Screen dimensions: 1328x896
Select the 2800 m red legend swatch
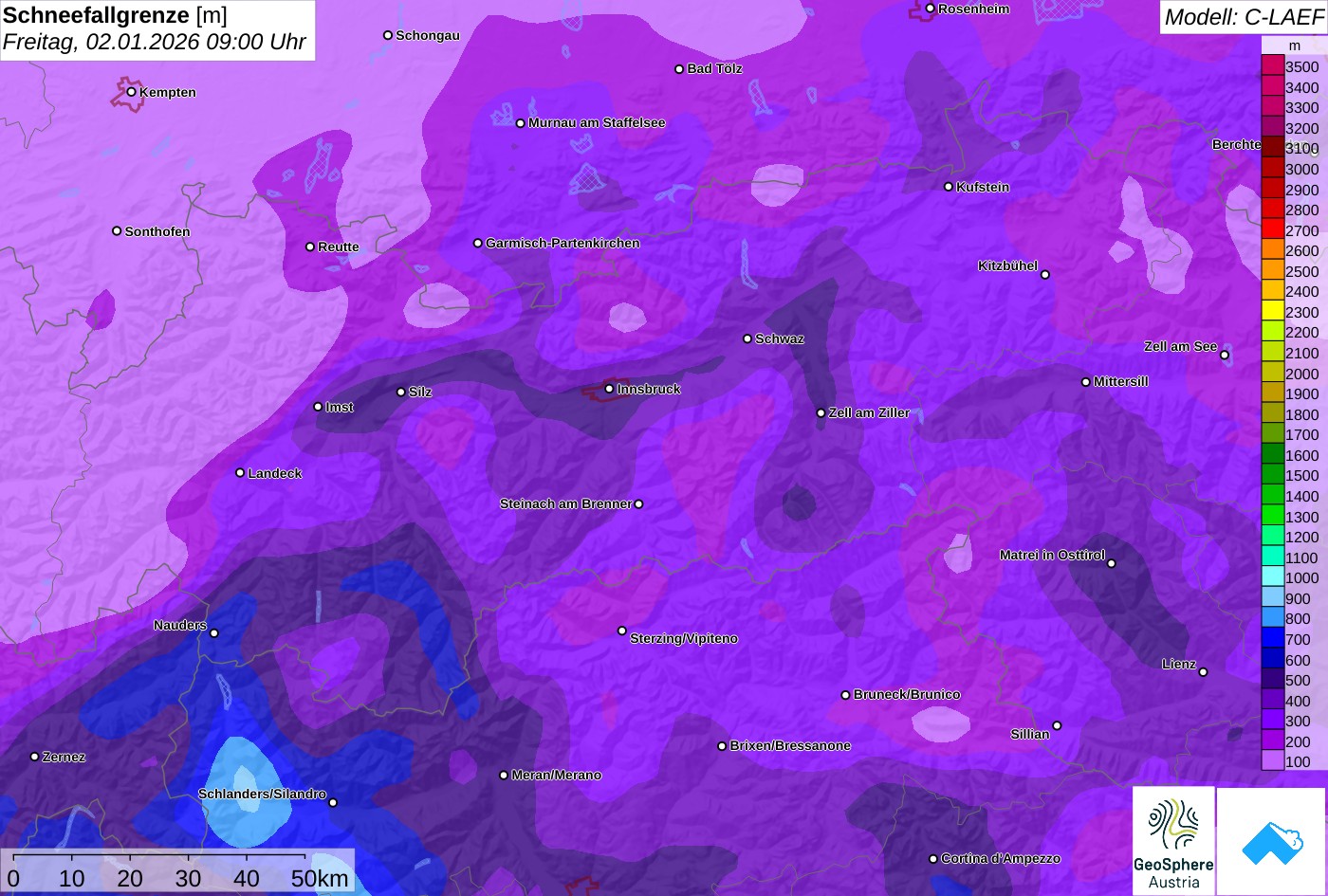(x=1272, y=210)
